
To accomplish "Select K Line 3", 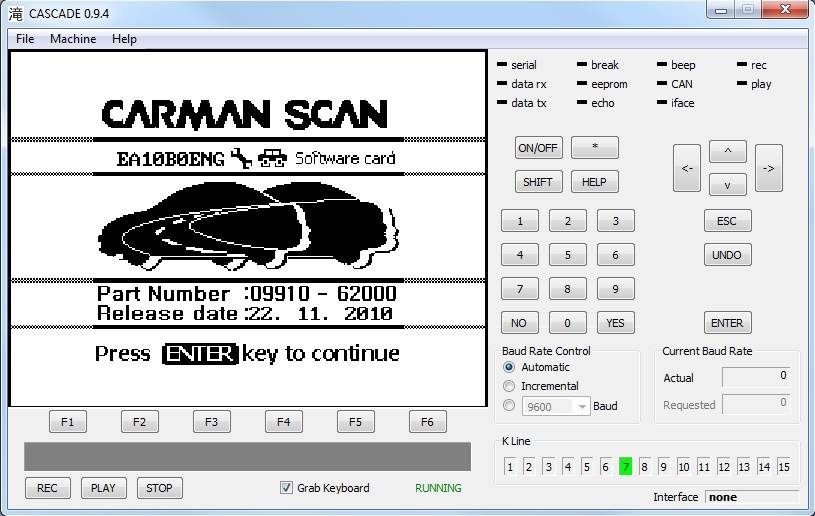I will point(548,467).
